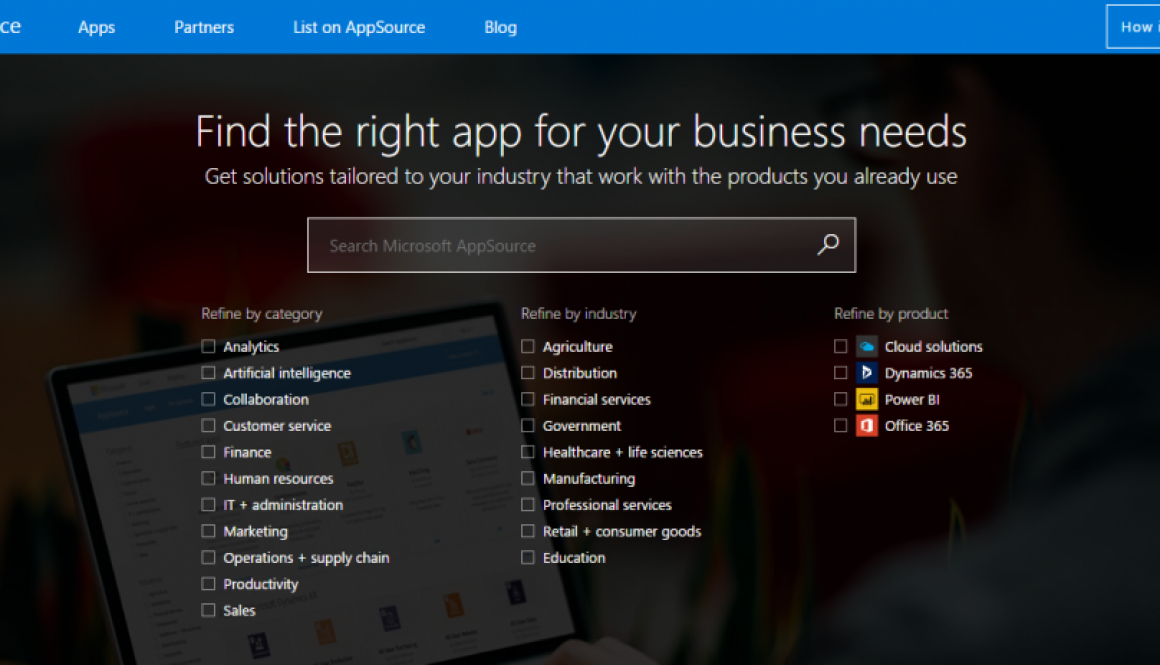Image resolution: width=1160 pixels, height=665 pixels.
Task: Enable the Power BI checkbox
Action: pos(840,399)
